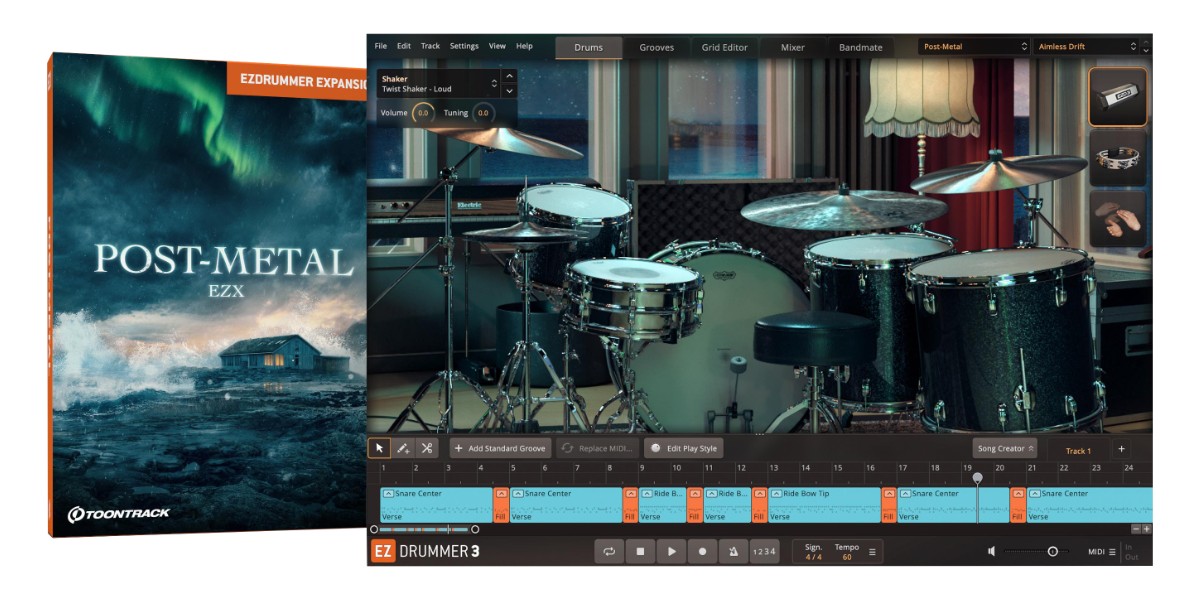
Task: Expand the Snare Center clip at bar 17
Action: 904,494
